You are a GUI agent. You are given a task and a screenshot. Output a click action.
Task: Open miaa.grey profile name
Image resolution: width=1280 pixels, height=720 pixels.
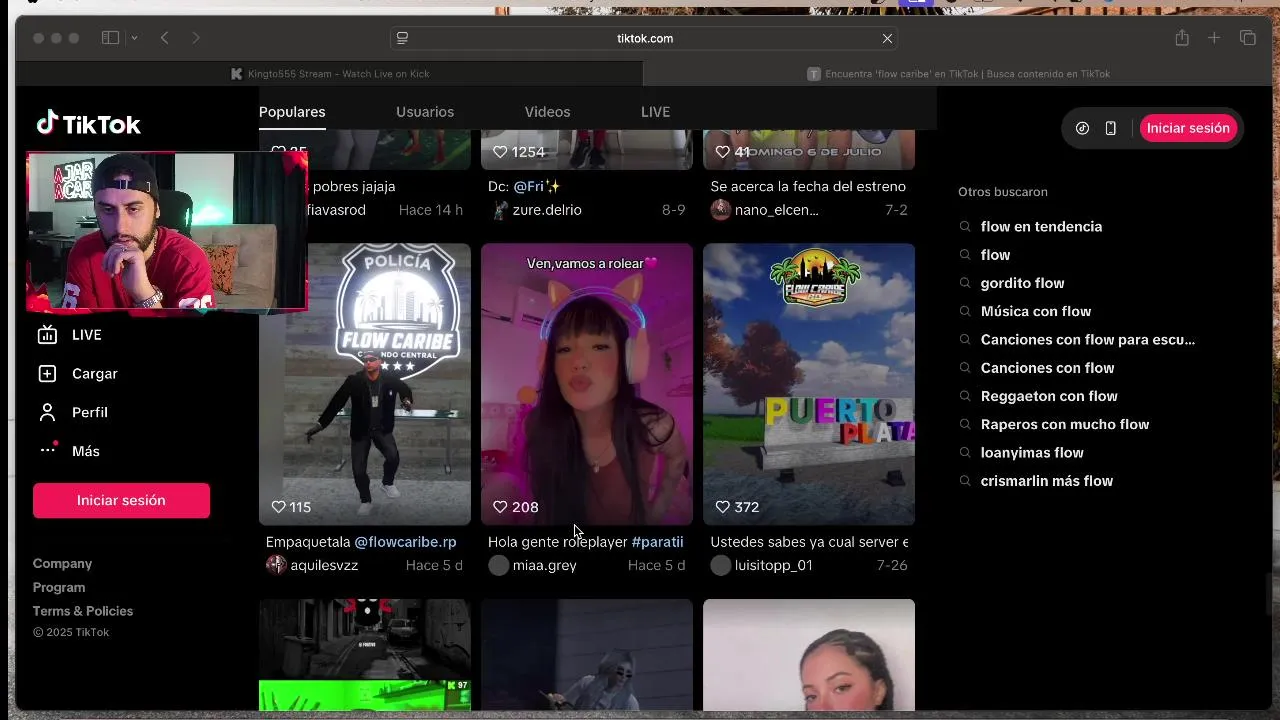[x=544, y=565]
